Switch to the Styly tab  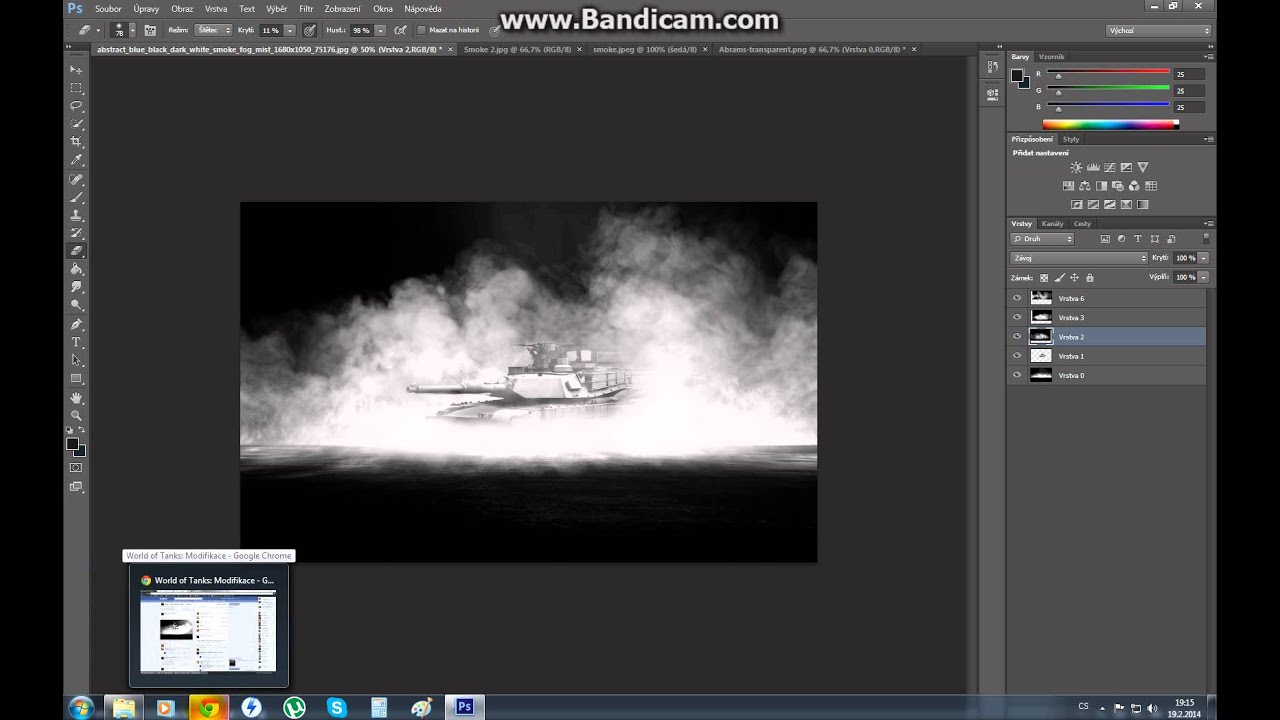(1071, 139)
